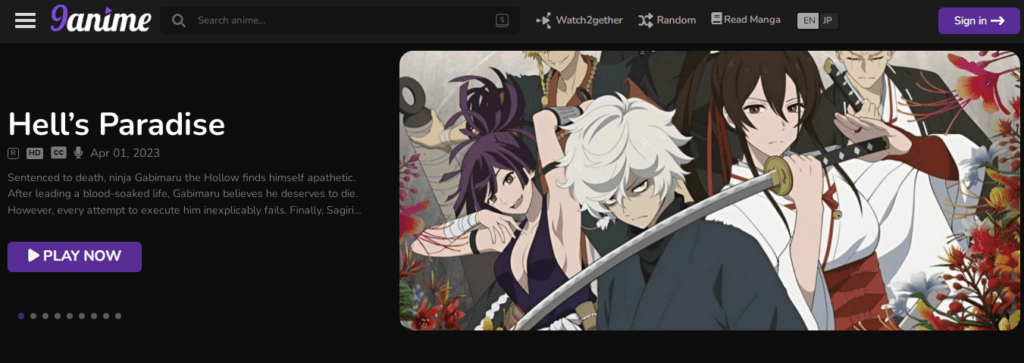Click the search magnifier icon
Viewport: 1024px width, 363px height.
[178, 20]
